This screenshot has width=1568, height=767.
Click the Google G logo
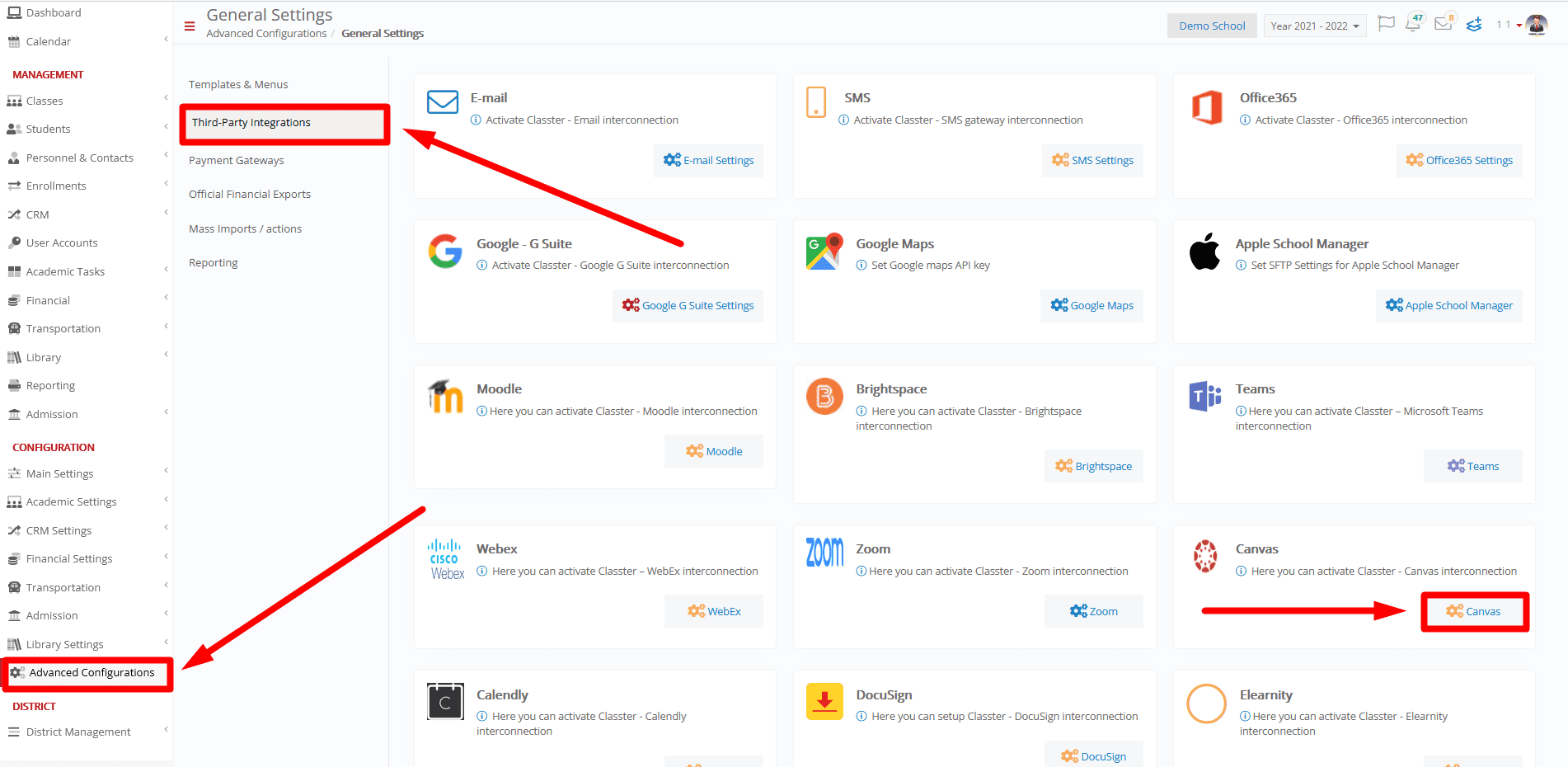[x=445, y=252]
